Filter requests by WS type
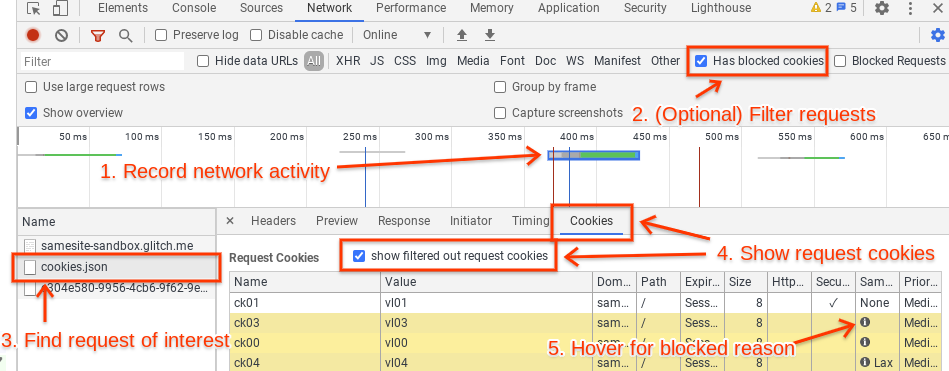Screen dimensions: 949x371 pyautogui.click(x=575, y=61)
